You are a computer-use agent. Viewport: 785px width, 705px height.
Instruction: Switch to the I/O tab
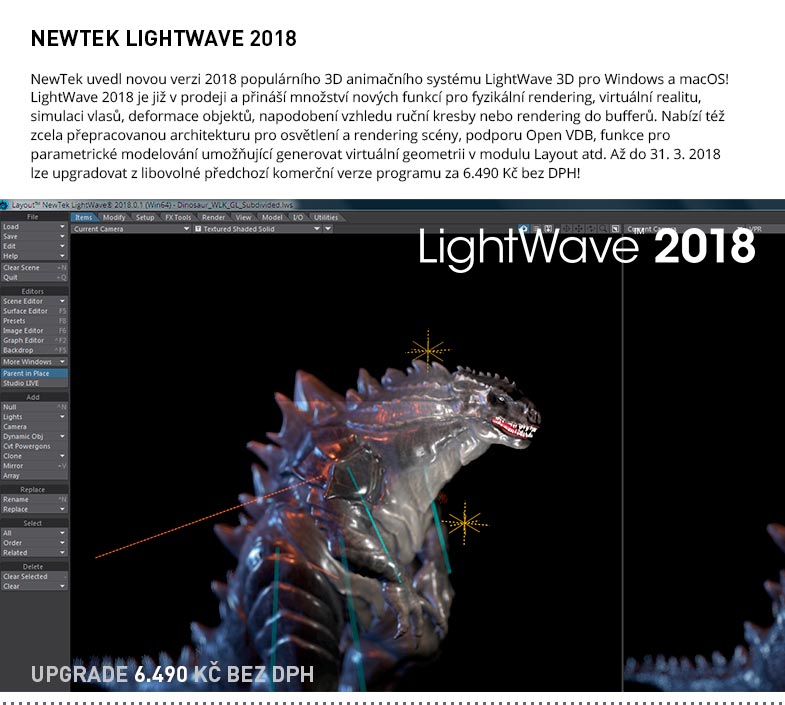click(298, 217)
